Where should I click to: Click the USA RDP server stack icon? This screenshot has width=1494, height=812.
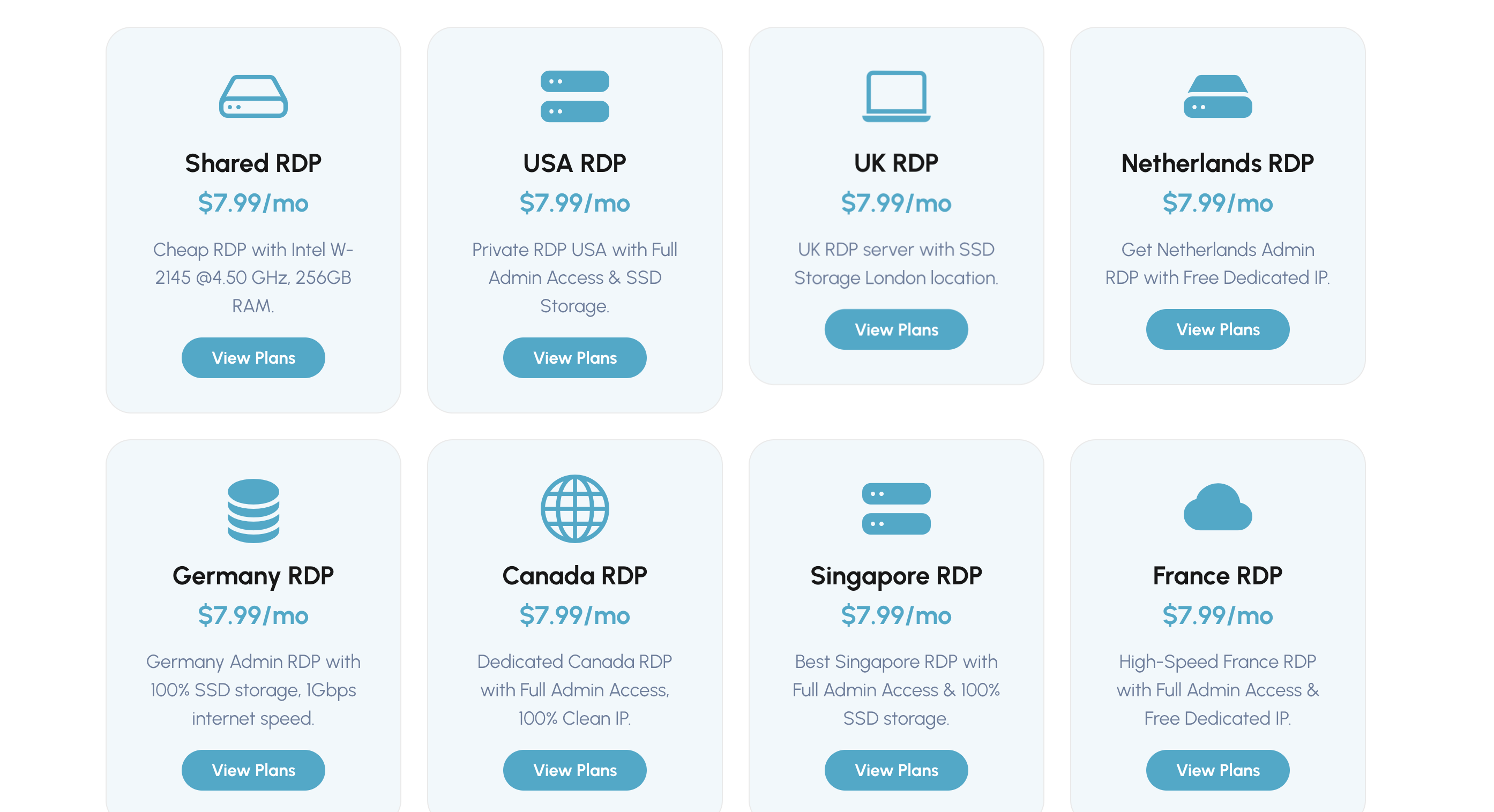pos(575,96)
